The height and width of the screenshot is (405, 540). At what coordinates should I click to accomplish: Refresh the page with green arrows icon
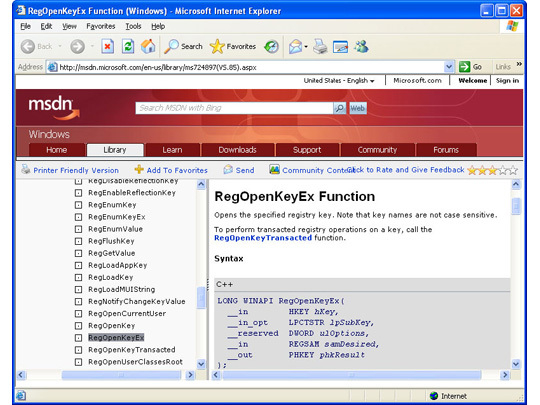coord(128,46)
